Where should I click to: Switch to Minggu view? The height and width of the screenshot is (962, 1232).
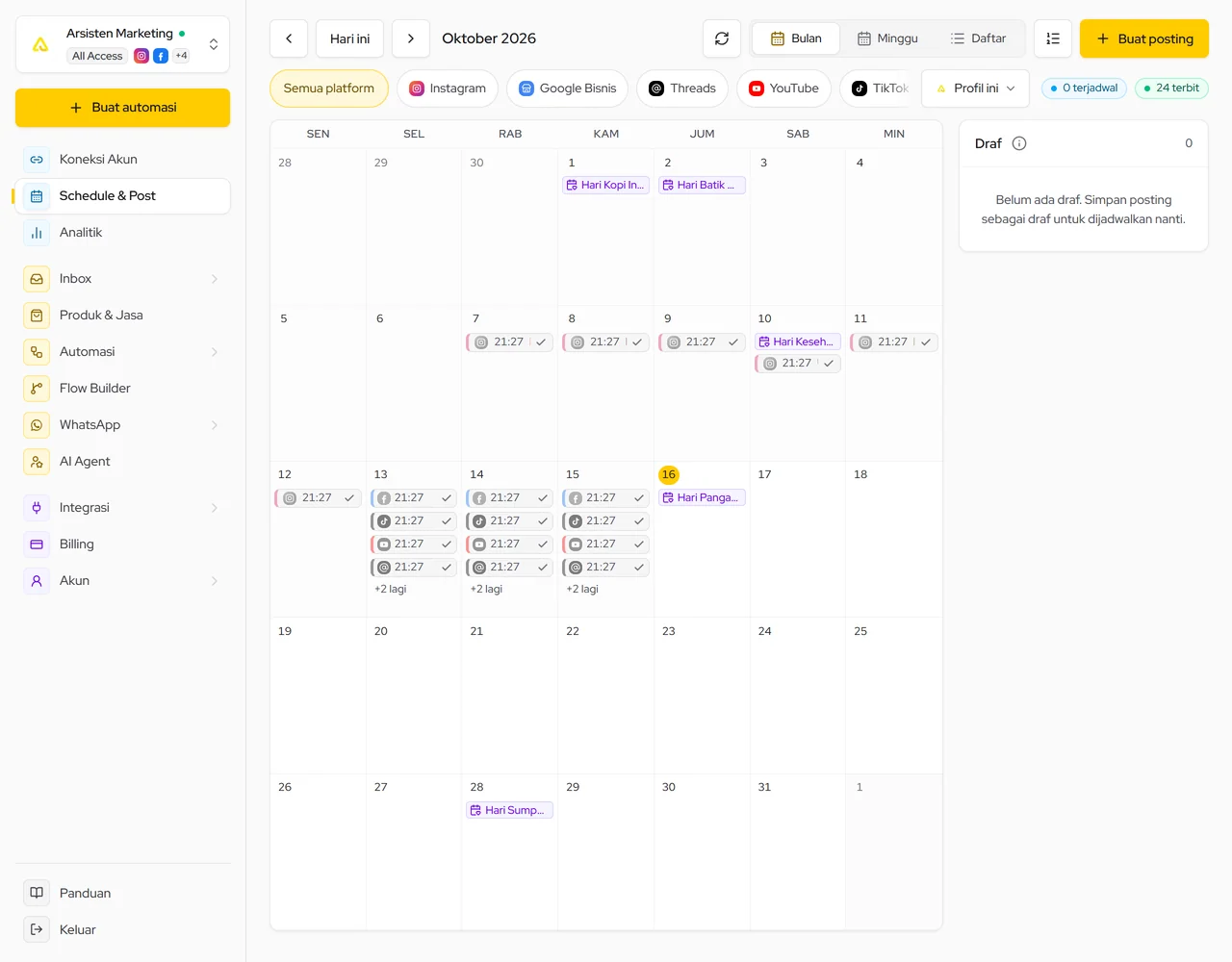tap(887, 38)
